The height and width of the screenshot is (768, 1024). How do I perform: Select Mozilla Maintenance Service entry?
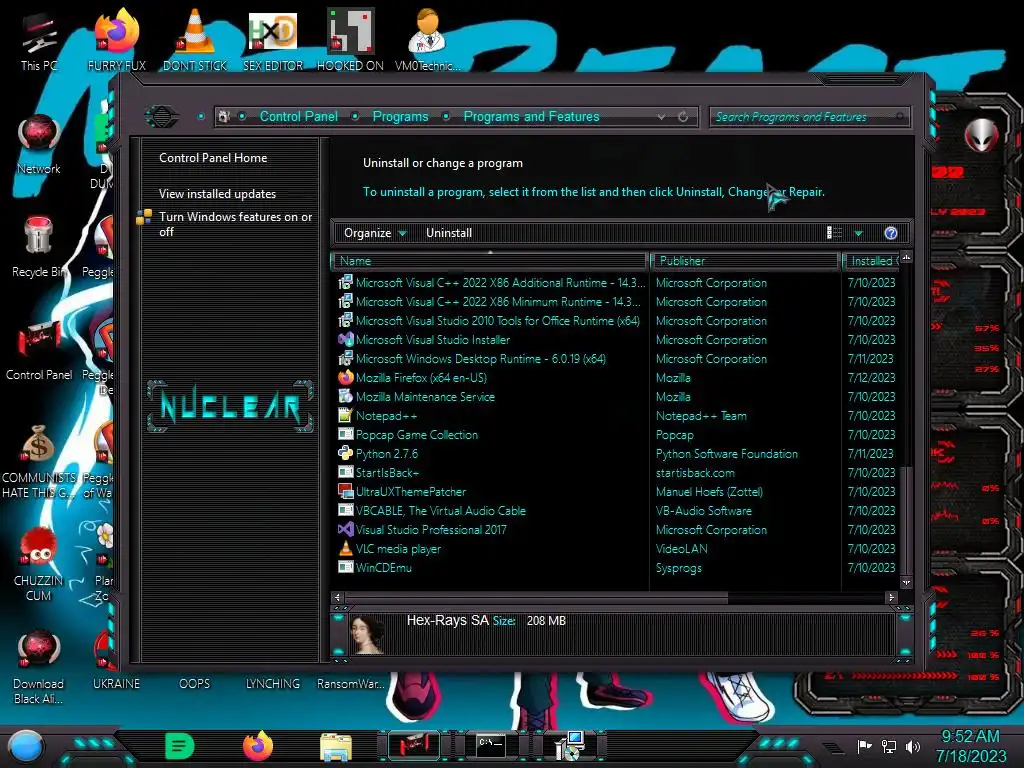[x=425, y=396]
